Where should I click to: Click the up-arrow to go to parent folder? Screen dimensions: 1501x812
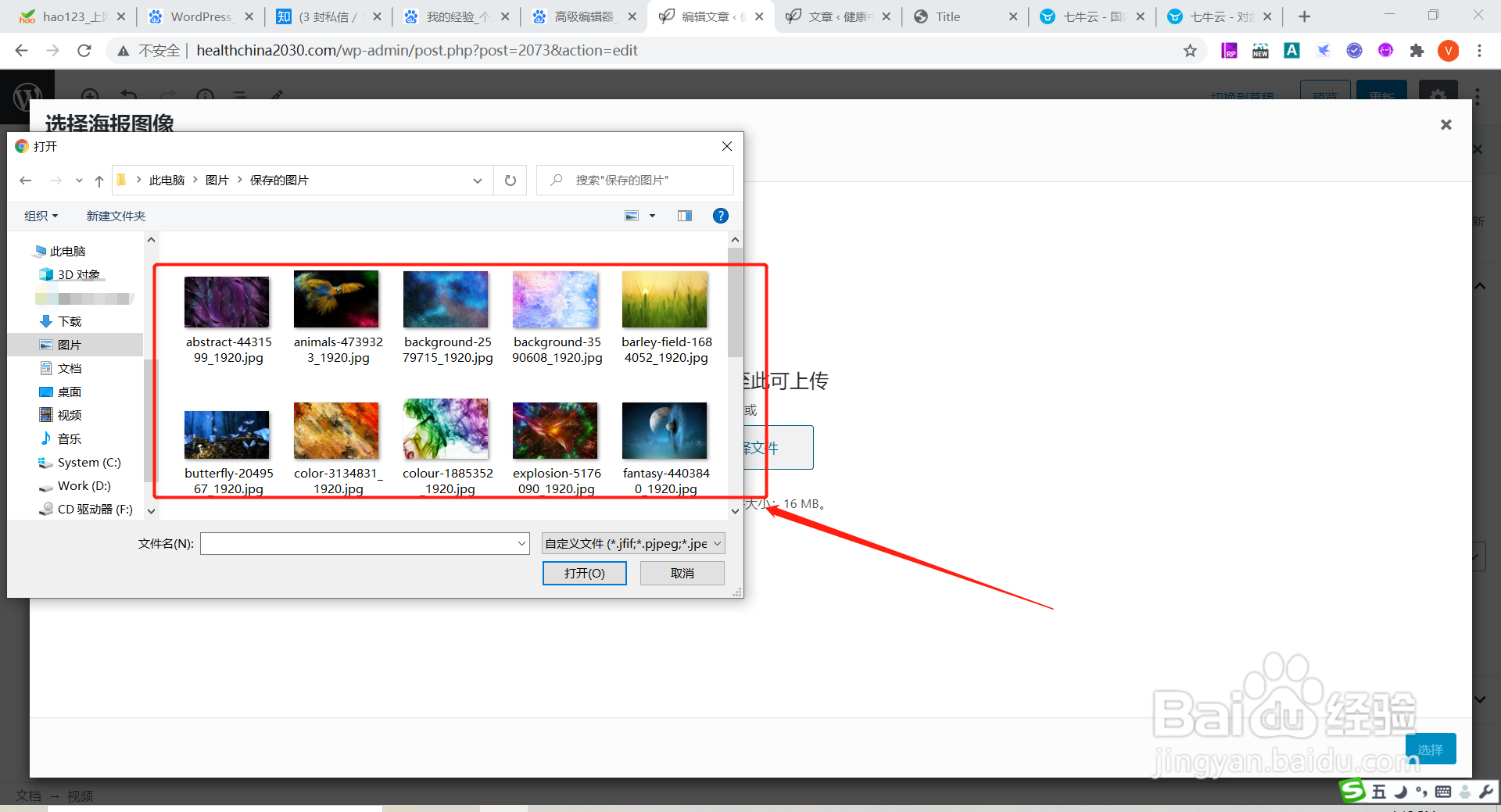(x=99, y=180)
